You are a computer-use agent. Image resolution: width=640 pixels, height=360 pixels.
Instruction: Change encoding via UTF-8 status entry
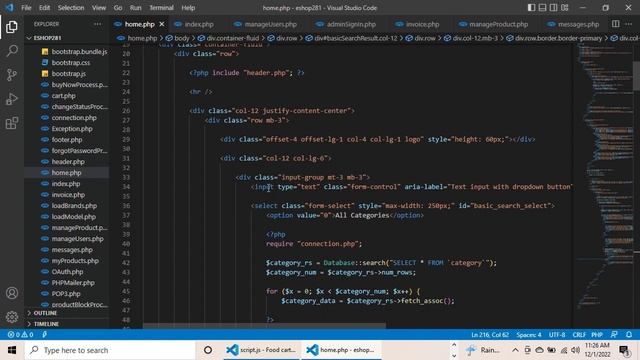tap(557, 335)
